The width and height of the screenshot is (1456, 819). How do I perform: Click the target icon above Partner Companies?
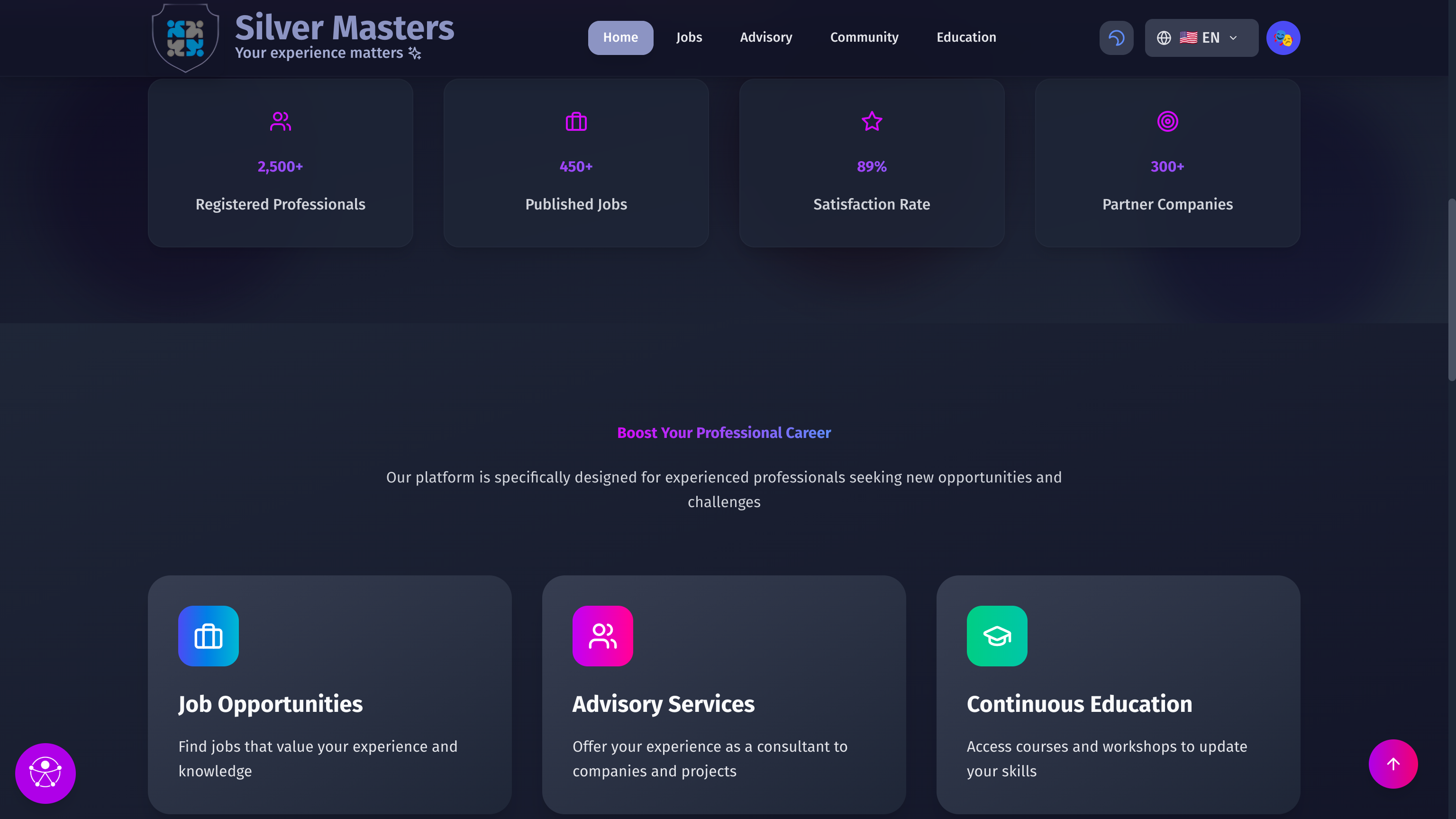click(1167, 121)
